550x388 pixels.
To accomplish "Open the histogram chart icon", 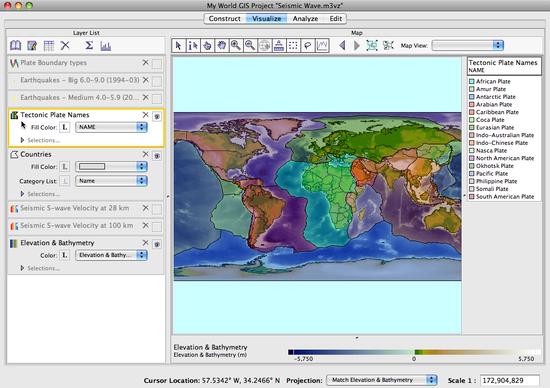I will 106,46.
